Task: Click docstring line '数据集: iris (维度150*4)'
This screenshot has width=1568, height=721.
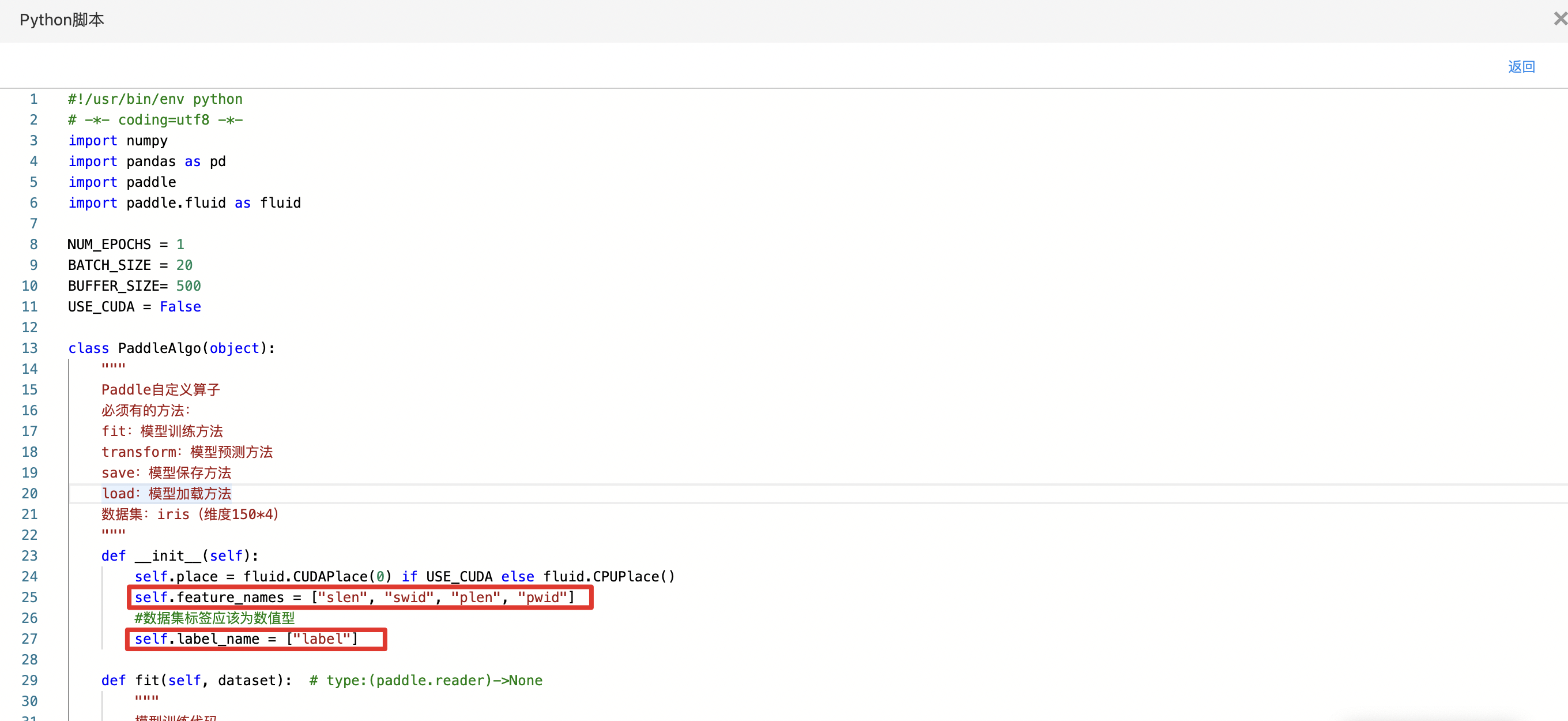Action: (190, 514)
